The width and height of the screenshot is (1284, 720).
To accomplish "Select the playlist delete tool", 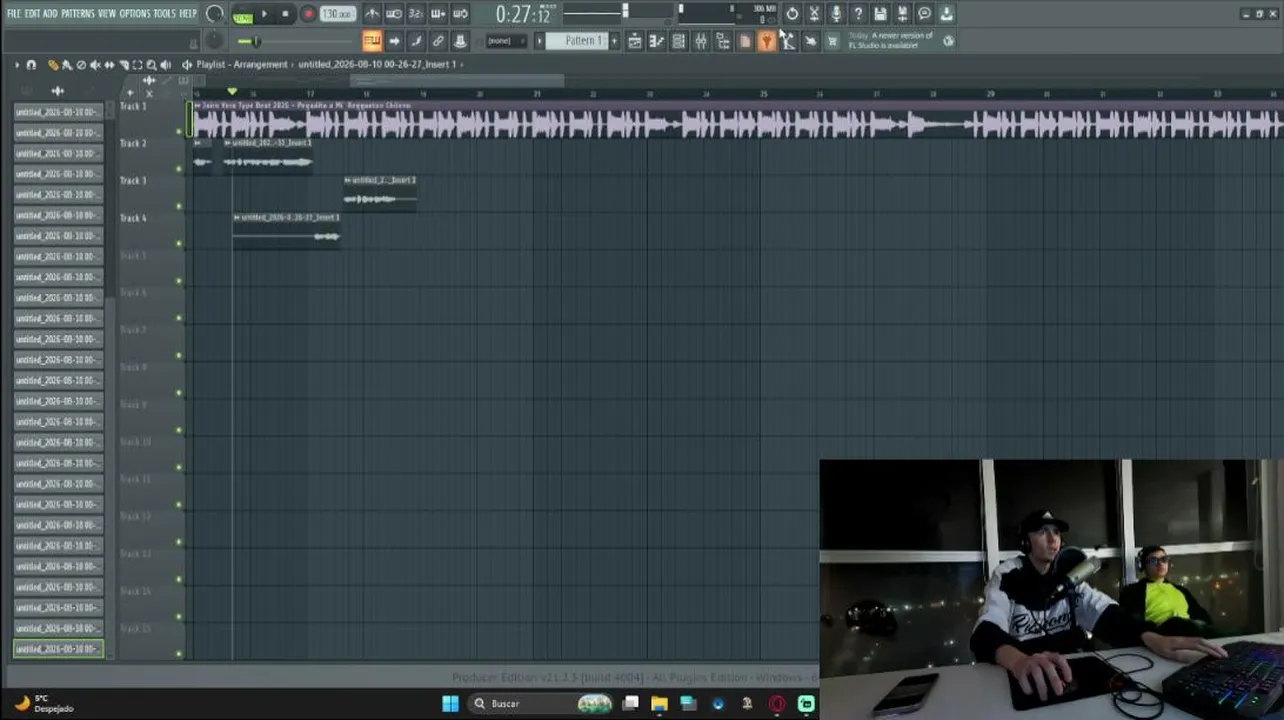I will 81,65.
